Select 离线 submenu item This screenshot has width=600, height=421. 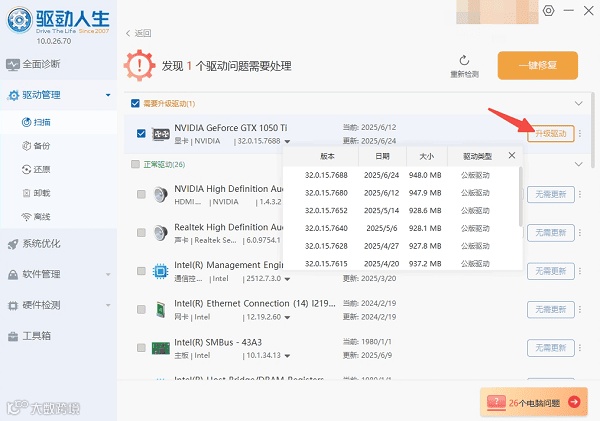[58, 217]
